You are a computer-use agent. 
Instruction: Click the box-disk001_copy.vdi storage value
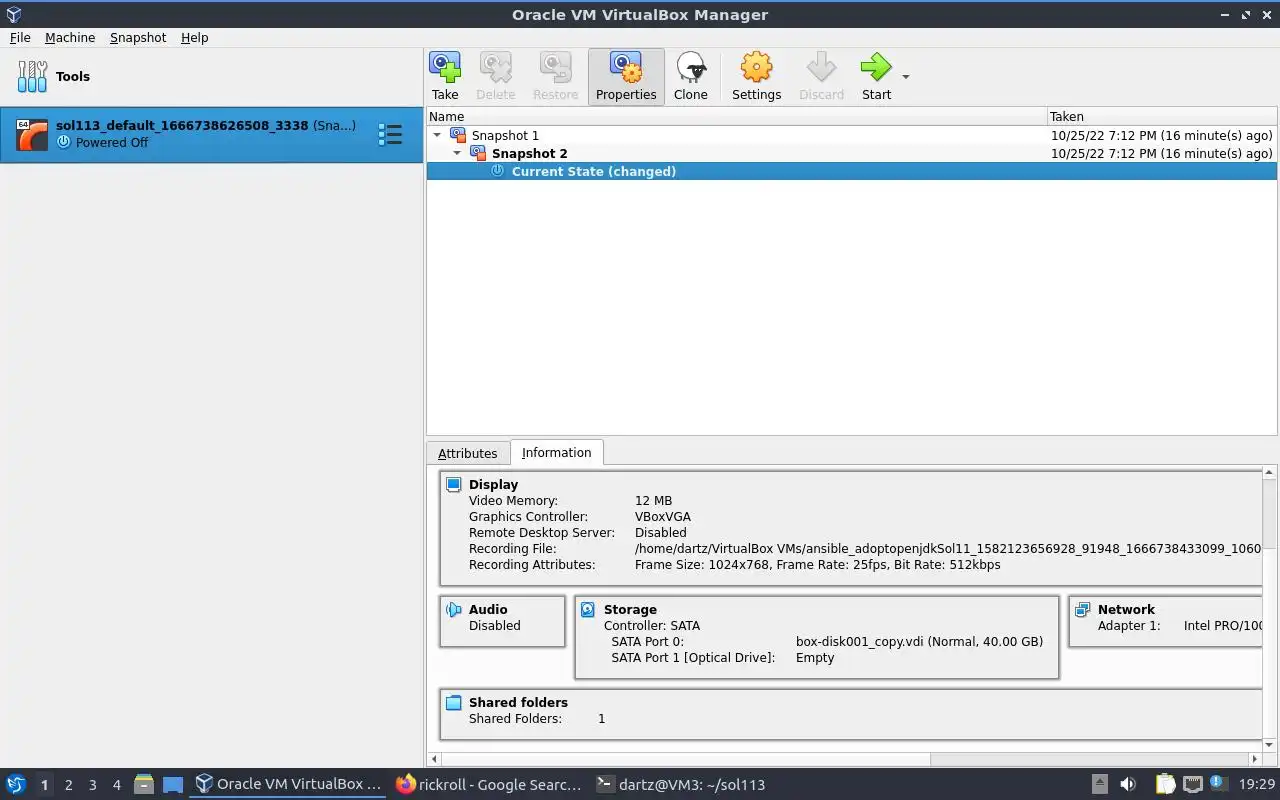pos(919,642)
